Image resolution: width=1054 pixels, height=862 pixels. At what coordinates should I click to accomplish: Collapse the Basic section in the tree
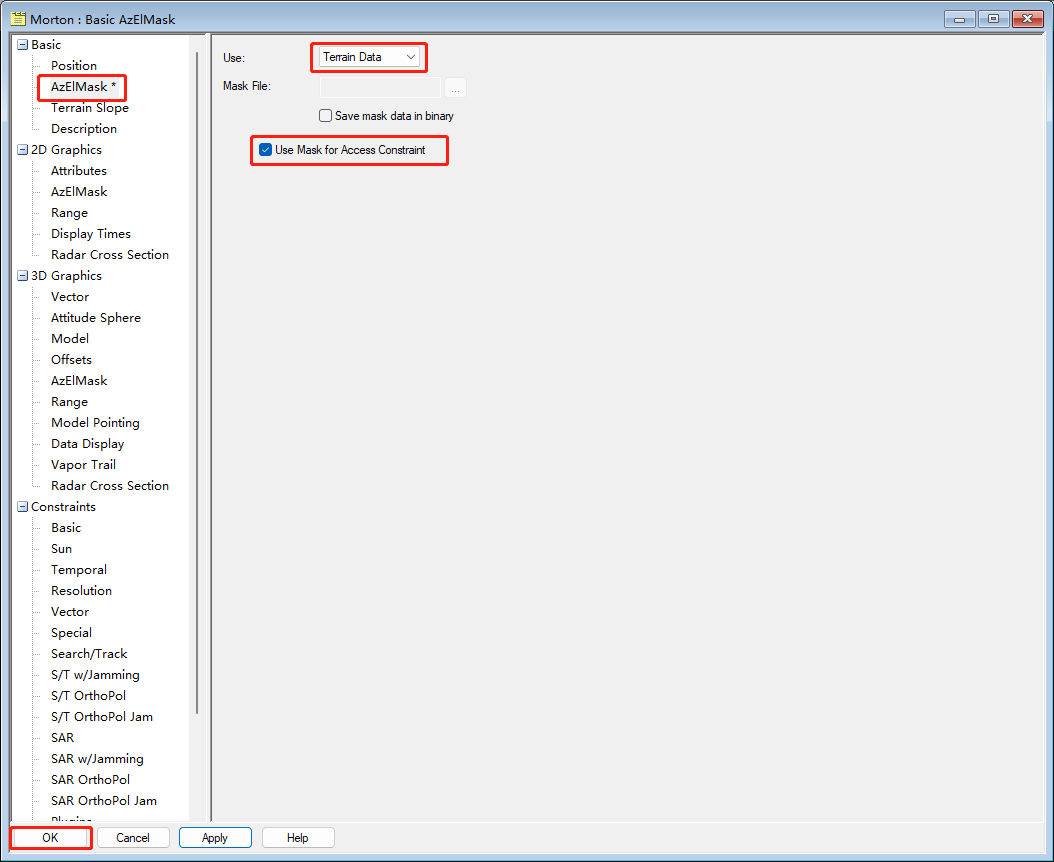pos(21,44)
